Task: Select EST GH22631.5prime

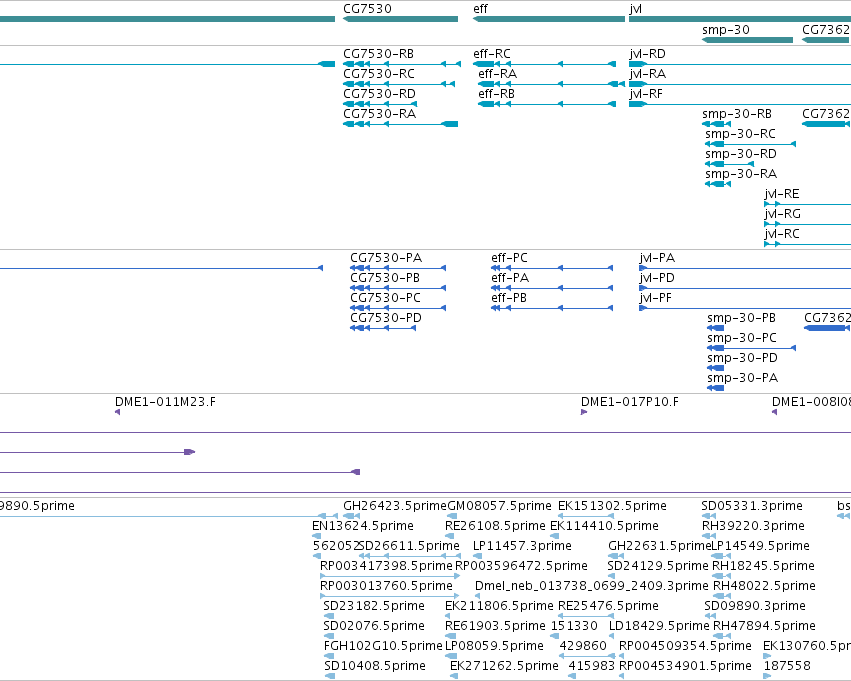Action: pos(659,546)
